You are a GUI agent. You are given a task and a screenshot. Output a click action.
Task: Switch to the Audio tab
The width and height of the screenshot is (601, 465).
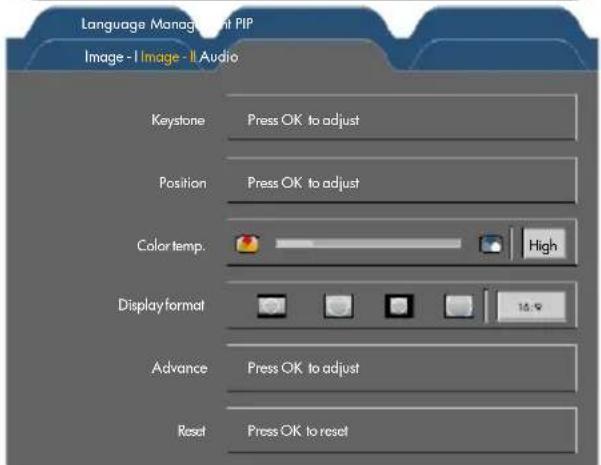coord(219,57)
